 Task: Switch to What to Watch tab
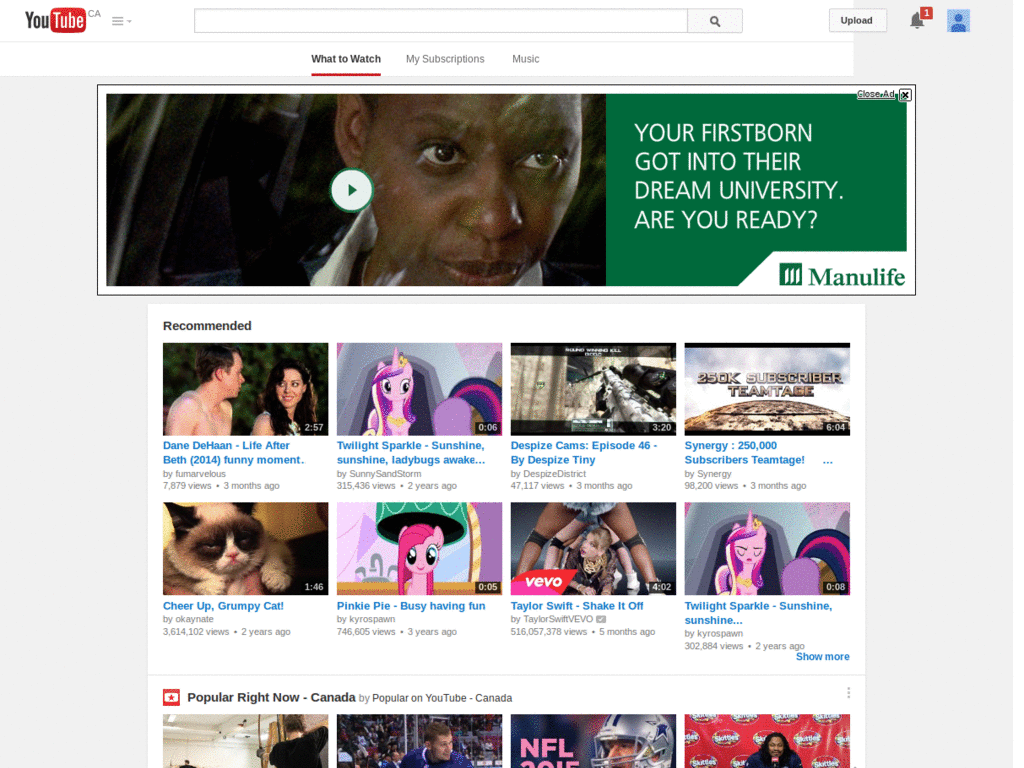345,59
